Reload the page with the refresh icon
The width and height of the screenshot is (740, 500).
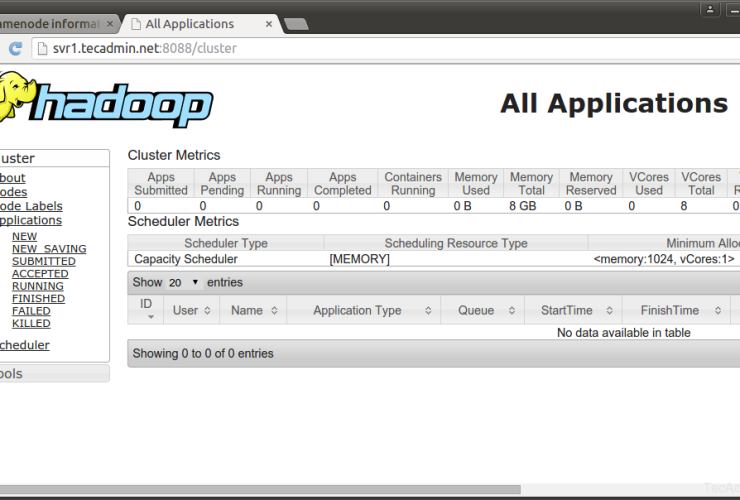click(x=15, y=48)
